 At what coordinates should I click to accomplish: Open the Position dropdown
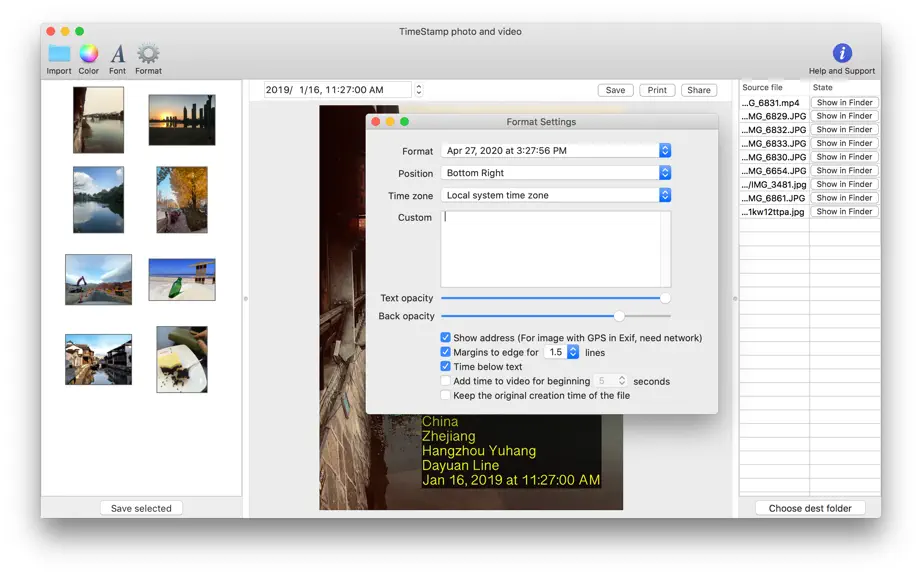point(556,173)
